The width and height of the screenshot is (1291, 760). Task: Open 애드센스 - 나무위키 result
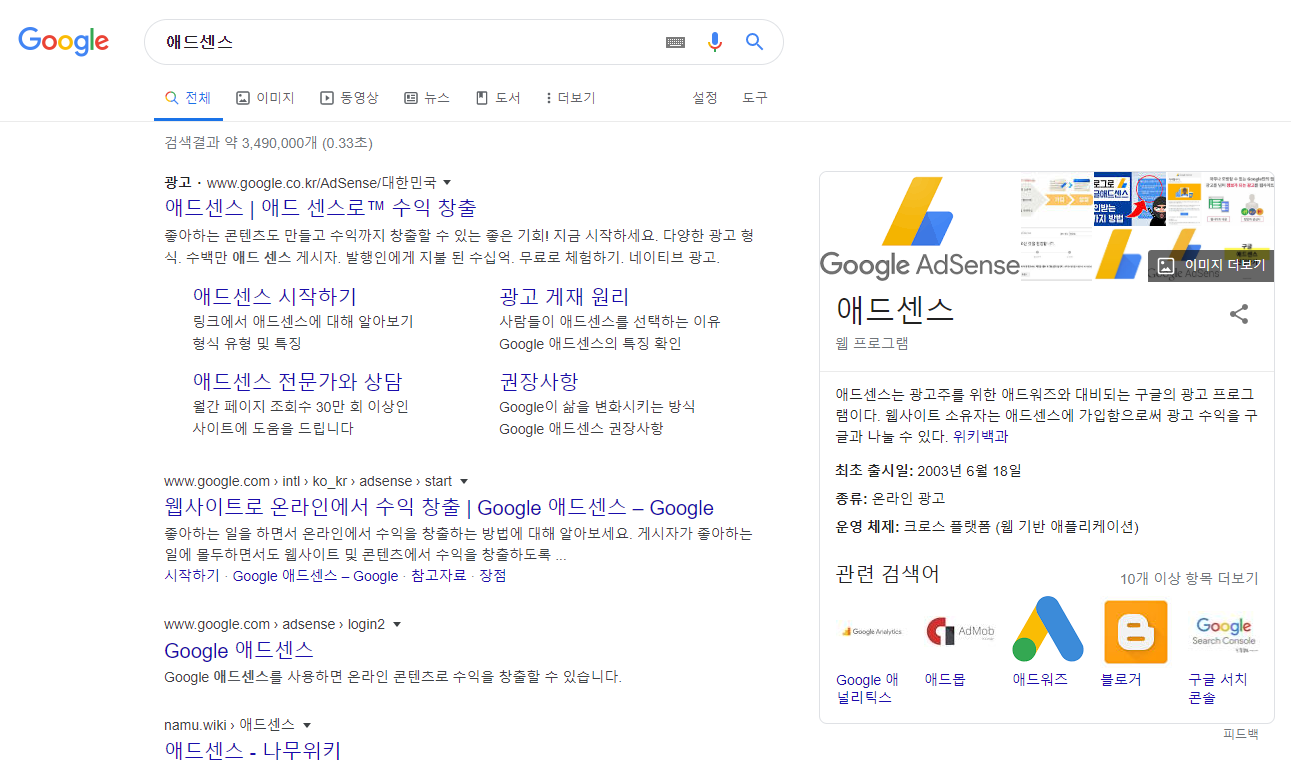click(253, 749)
